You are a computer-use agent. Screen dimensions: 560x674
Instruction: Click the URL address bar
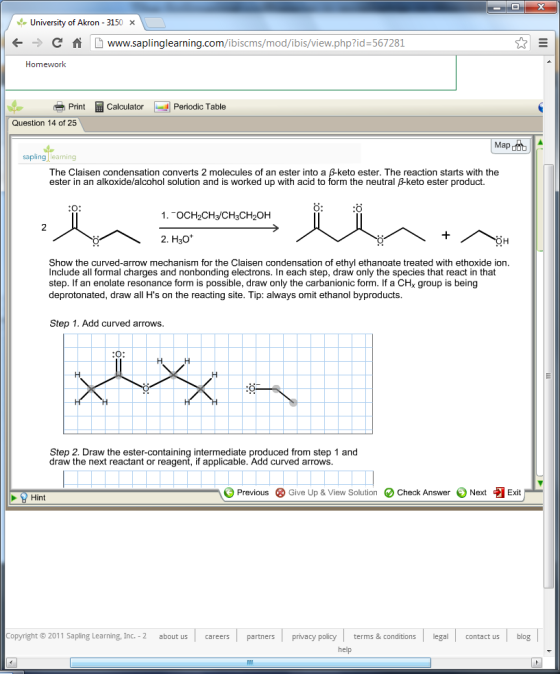[305, 43]
